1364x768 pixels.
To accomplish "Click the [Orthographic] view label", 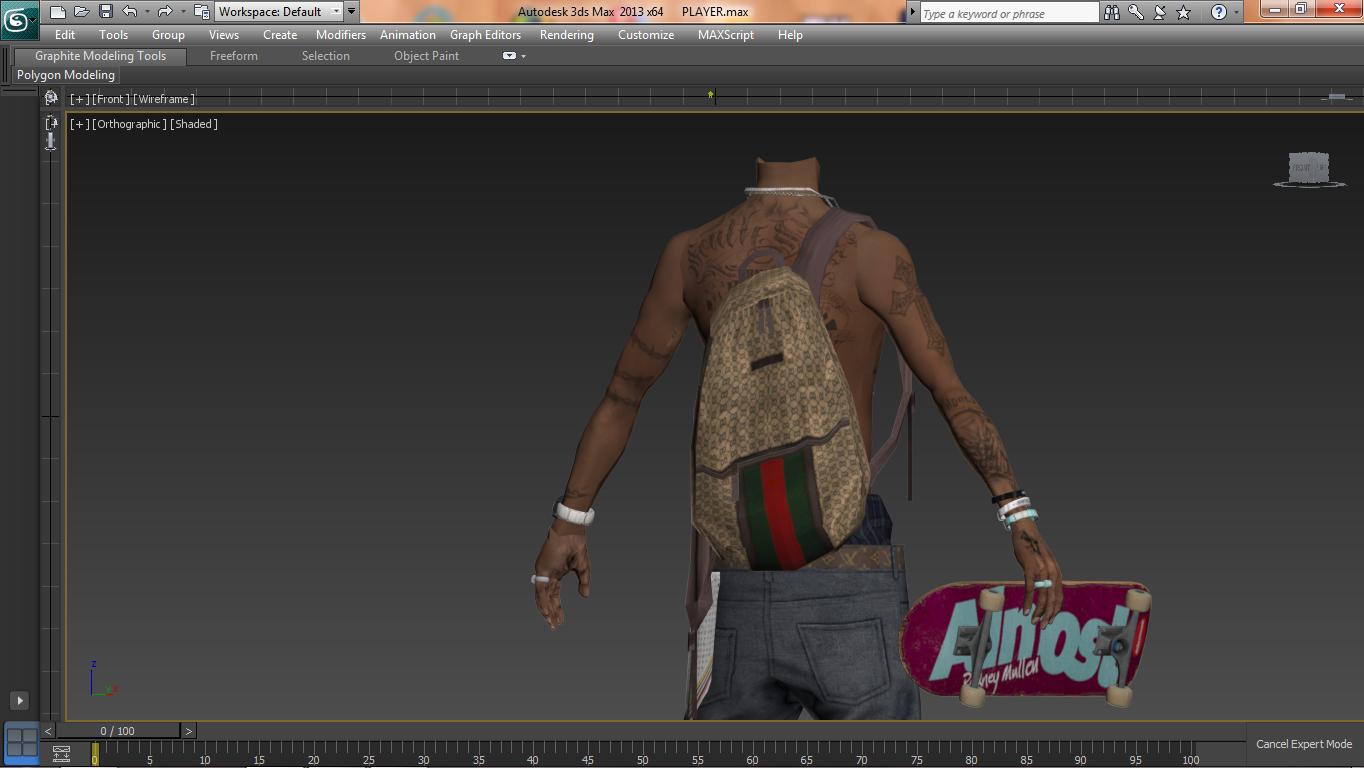I will tap(130, 124).
